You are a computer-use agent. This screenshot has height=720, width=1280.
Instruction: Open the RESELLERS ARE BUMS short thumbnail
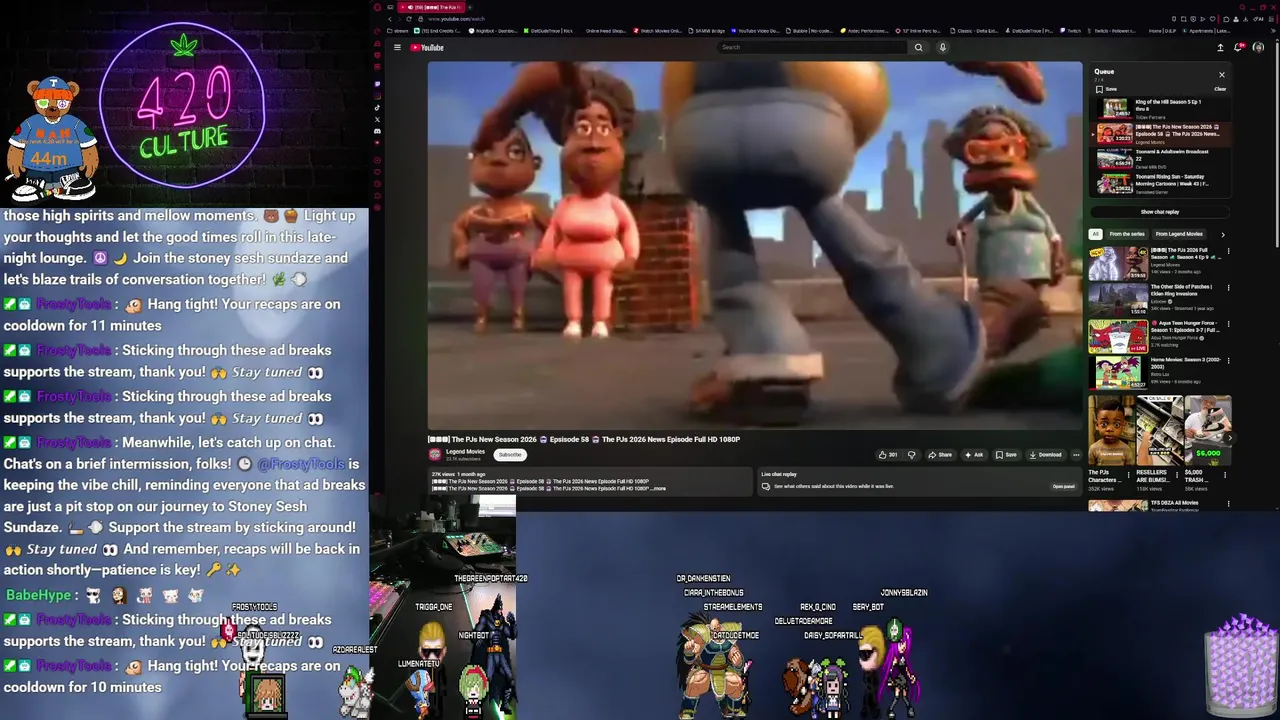coord(1158,431)
